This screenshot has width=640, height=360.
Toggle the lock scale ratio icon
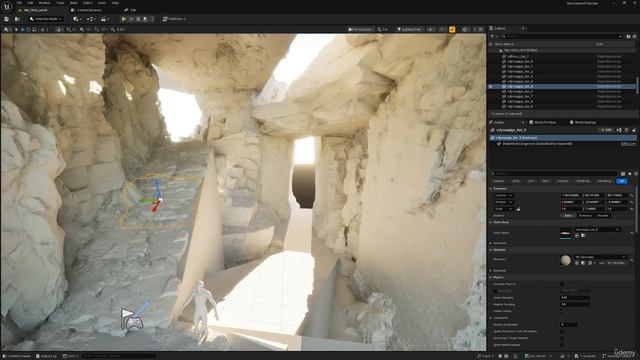tap(518, 209)
